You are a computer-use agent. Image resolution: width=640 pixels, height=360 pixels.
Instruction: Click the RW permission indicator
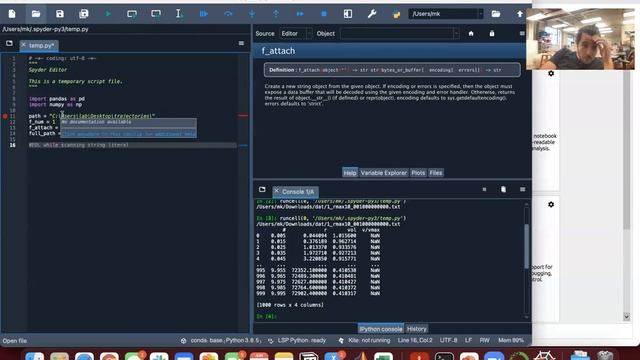click(x=484, y=340)
